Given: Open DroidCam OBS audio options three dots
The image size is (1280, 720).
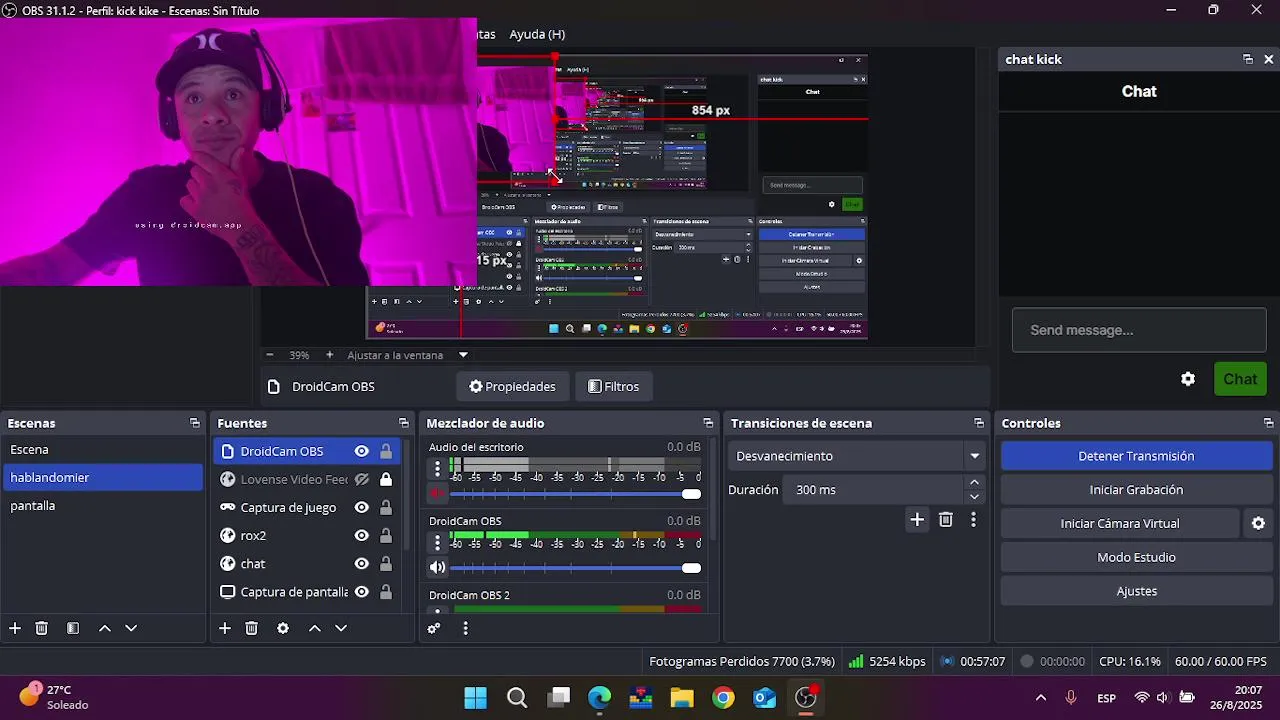Looking at the screenshot, I should coord(437,542).
